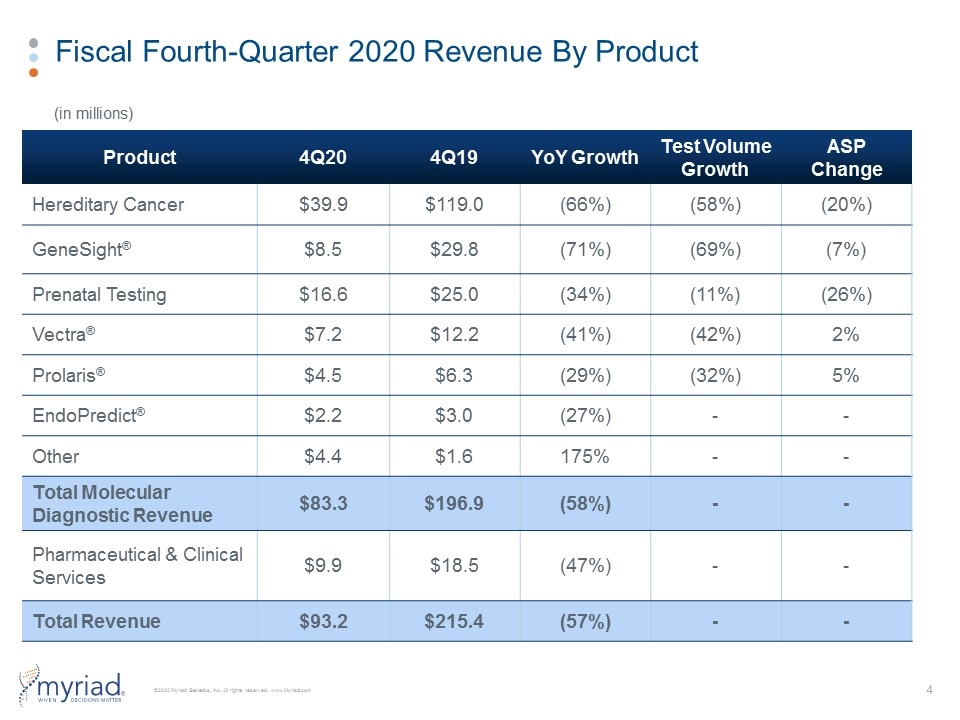The image size is (960, 720).
Task: Click Other YoY growth 175%
Action: tap(585, 457)
